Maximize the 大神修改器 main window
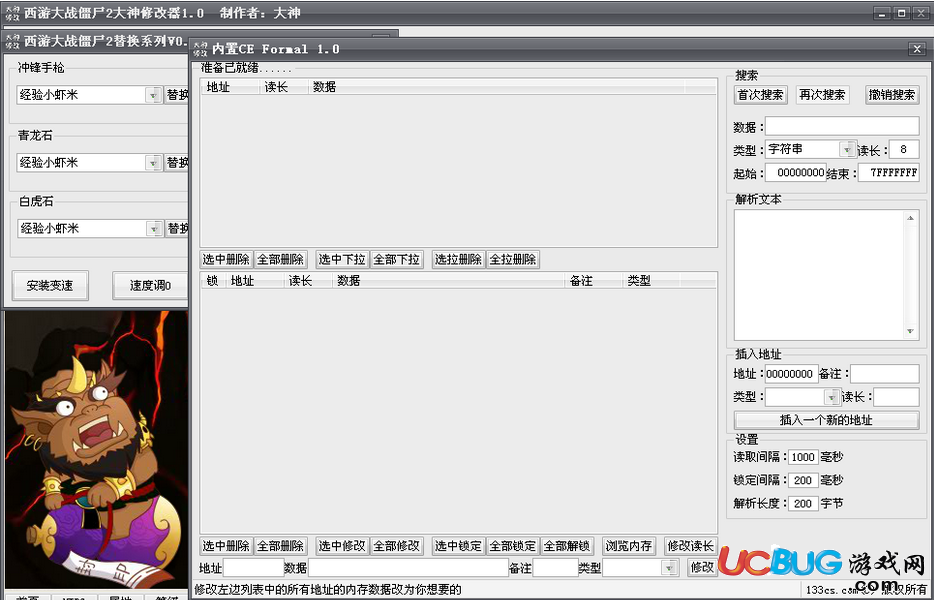Image resolution: width=934 pixels, height=600 pixels. point(901,13)
